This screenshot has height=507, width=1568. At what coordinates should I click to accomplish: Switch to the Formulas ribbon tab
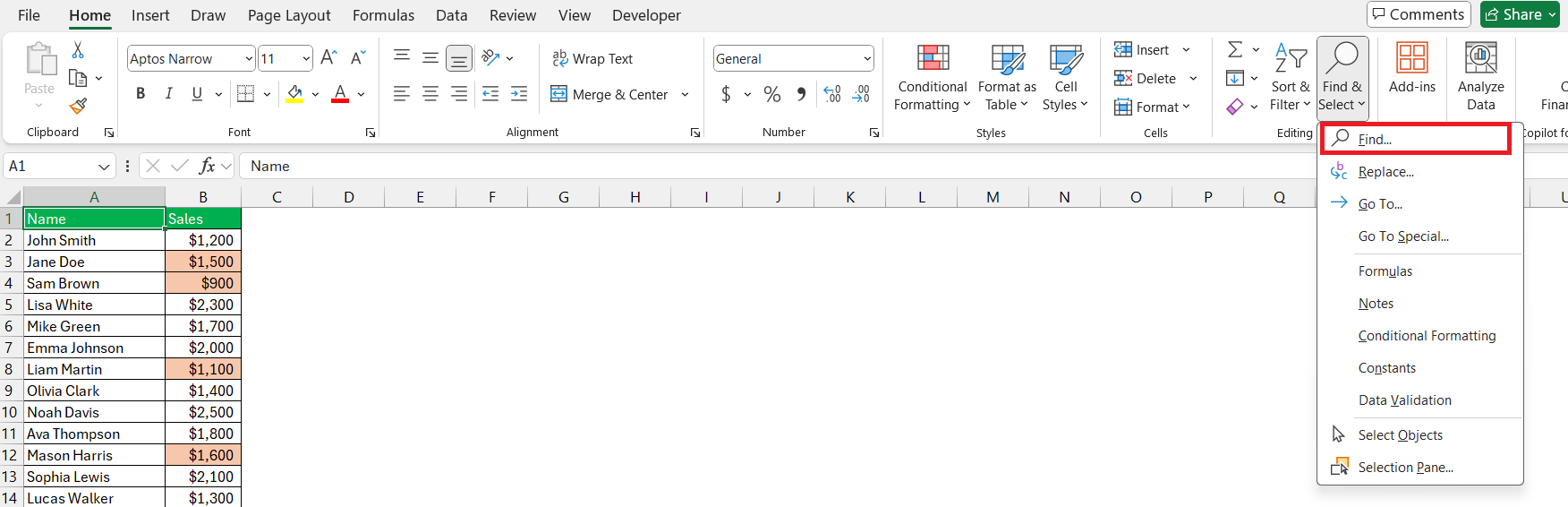point(383,15)
